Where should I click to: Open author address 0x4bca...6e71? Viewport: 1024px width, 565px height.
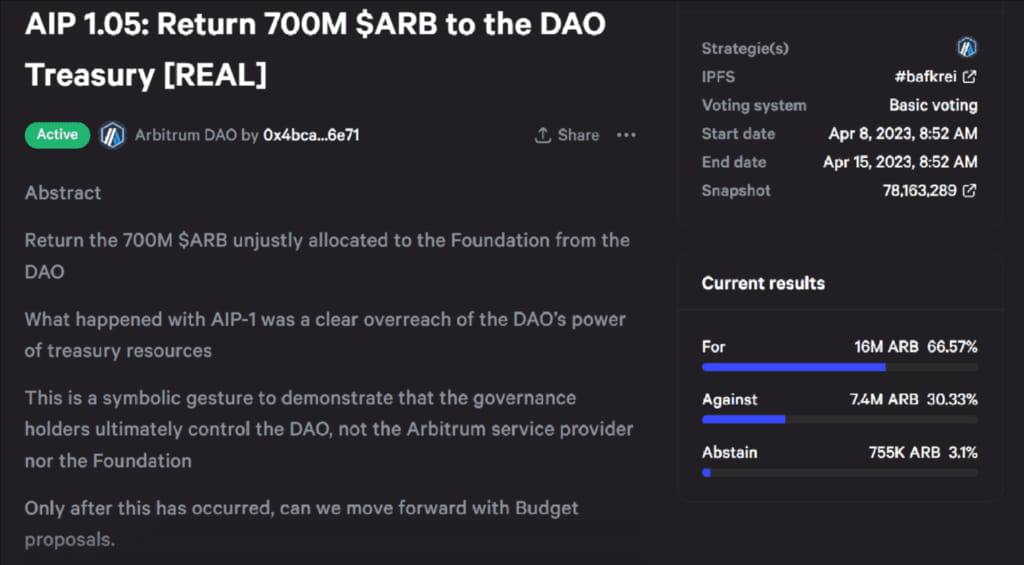(x=311, y=135)
